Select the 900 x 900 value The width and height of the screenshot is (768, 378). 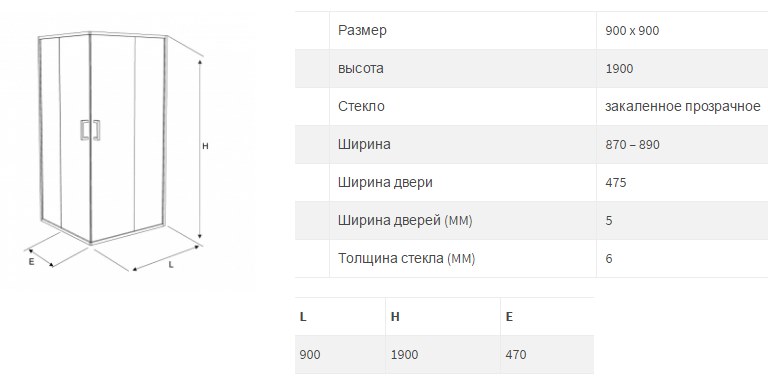click(632, 30)
